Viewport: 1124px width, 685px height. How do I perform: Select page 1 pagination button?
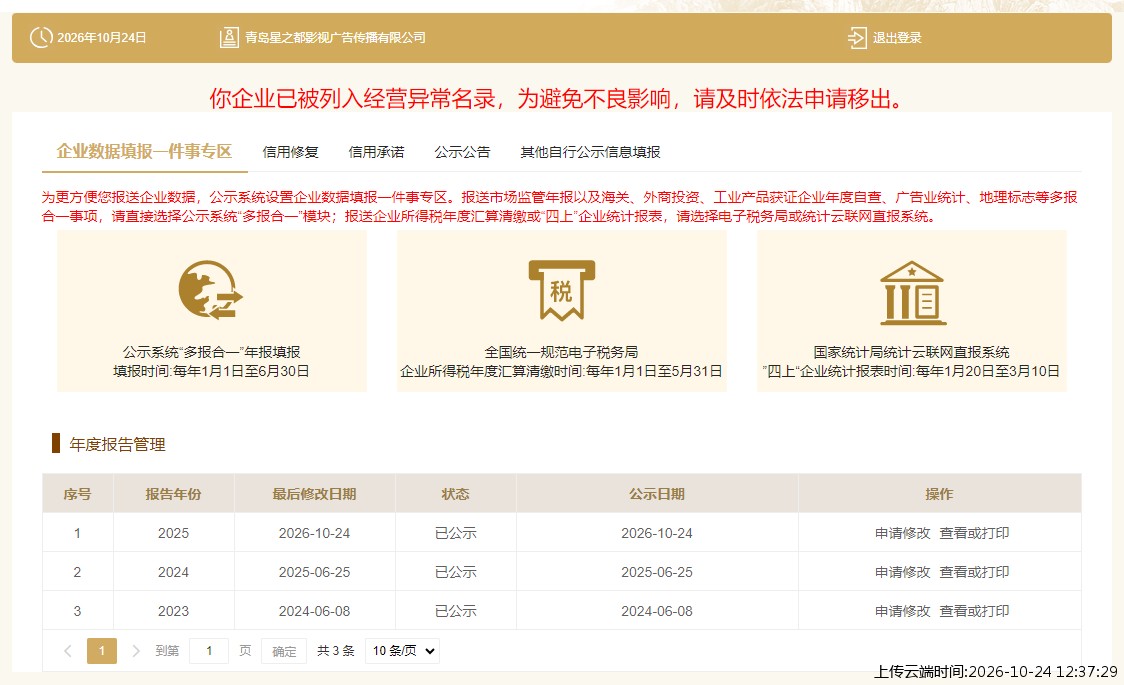pyautogui.click(x=102, y=651)
